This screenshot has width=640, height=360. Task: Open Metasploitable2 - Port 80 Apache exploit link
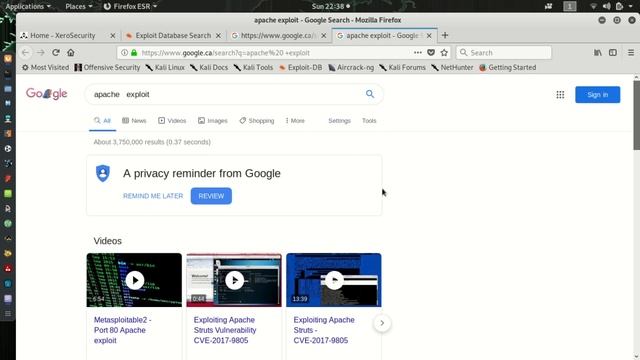click(122, 330)
